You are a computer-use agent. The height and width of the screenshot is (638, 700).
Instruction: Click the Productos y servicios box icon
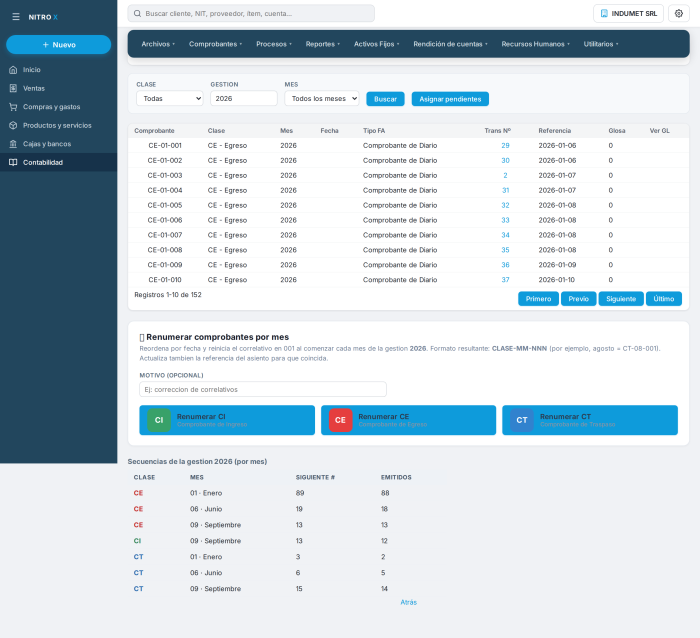point(13,125)
